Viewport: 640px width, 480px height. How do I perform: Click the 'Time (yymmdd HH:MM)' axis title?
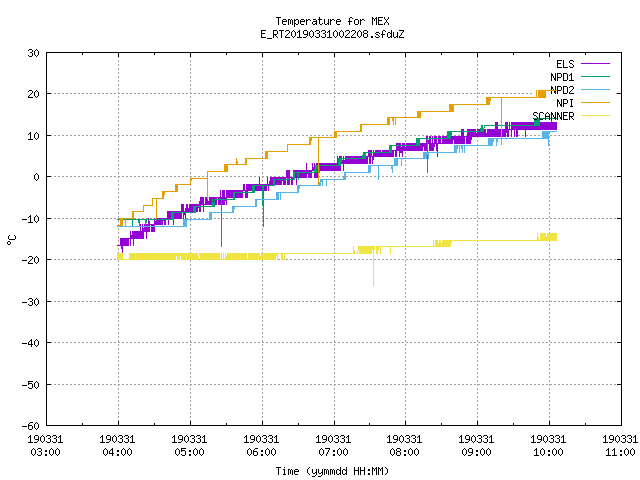click(332, 471)
